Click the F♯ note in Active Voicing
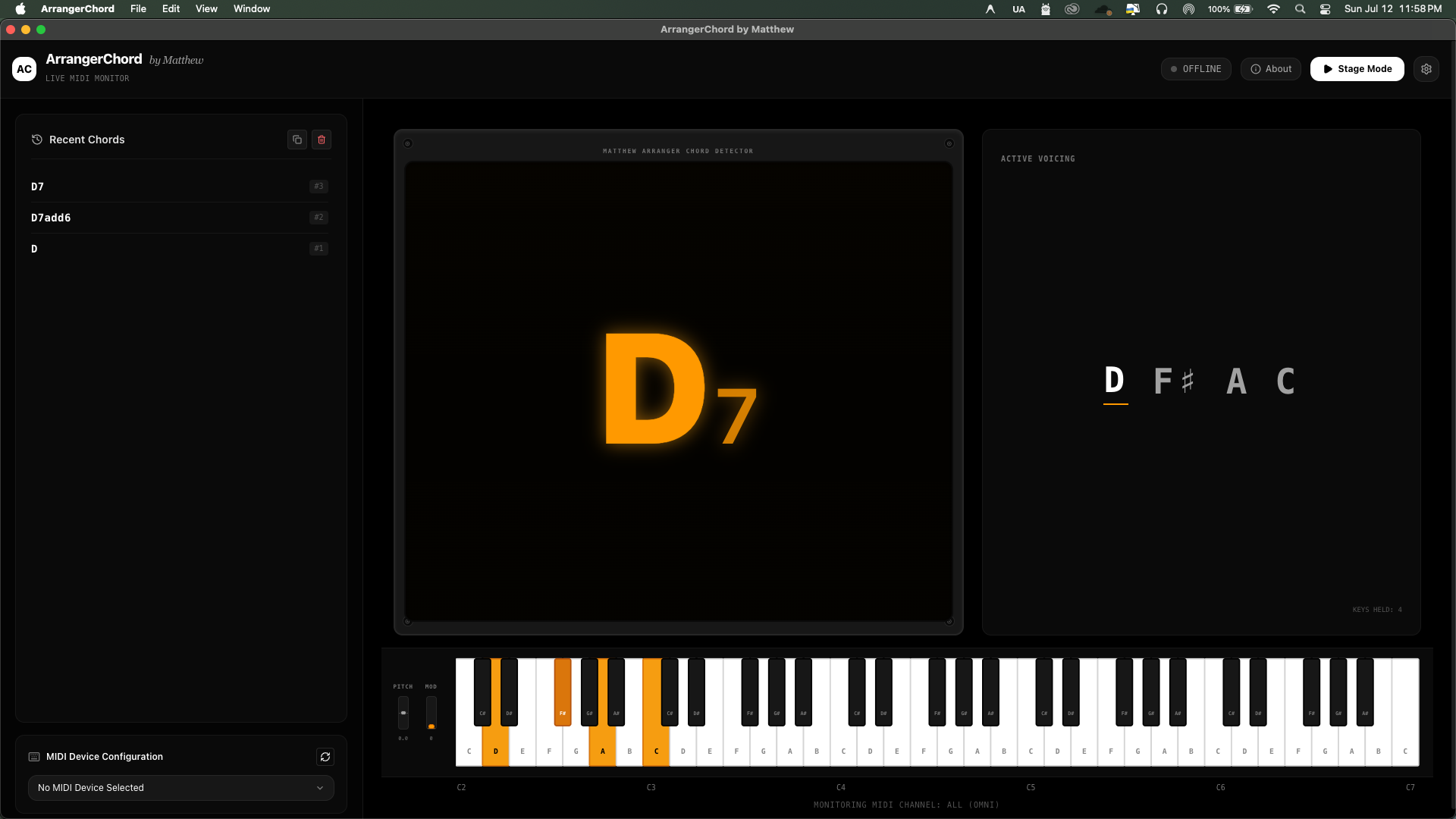1456x819 pixels. point(1175,381)
